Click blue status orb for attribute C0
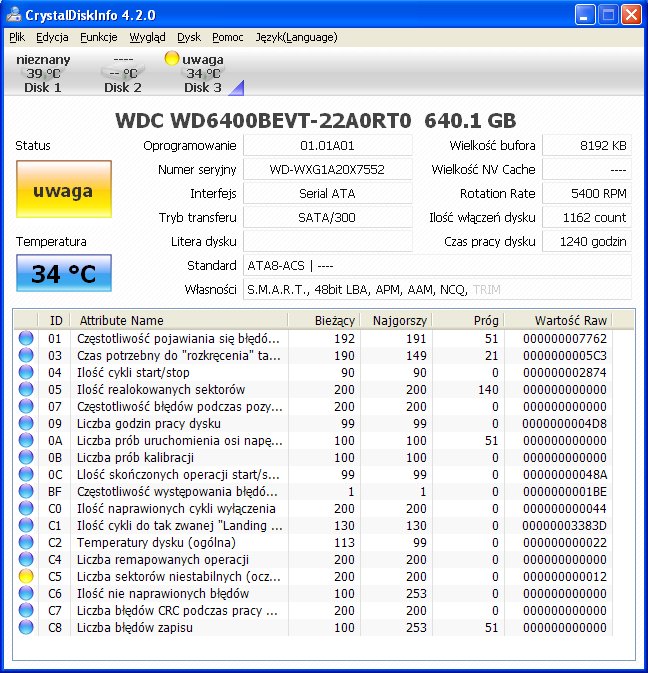This screenshot has width=648, height=673. 26,508
